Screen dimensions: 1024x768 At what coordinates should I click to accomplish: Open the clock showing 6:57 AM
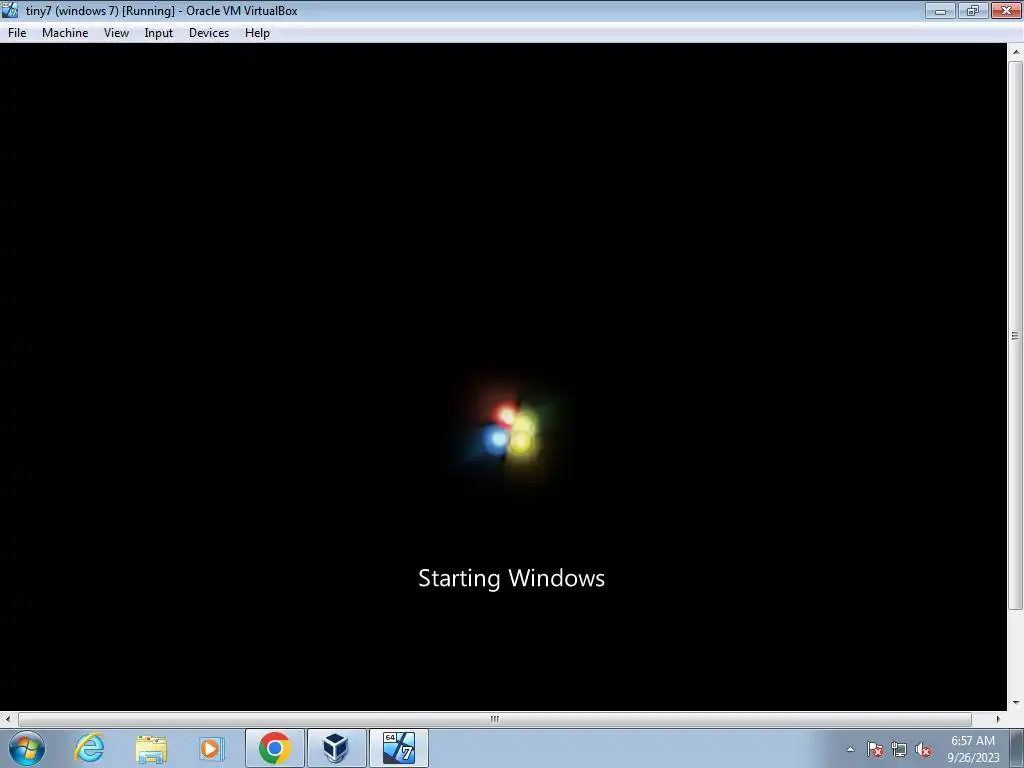[x=973, y=748]
